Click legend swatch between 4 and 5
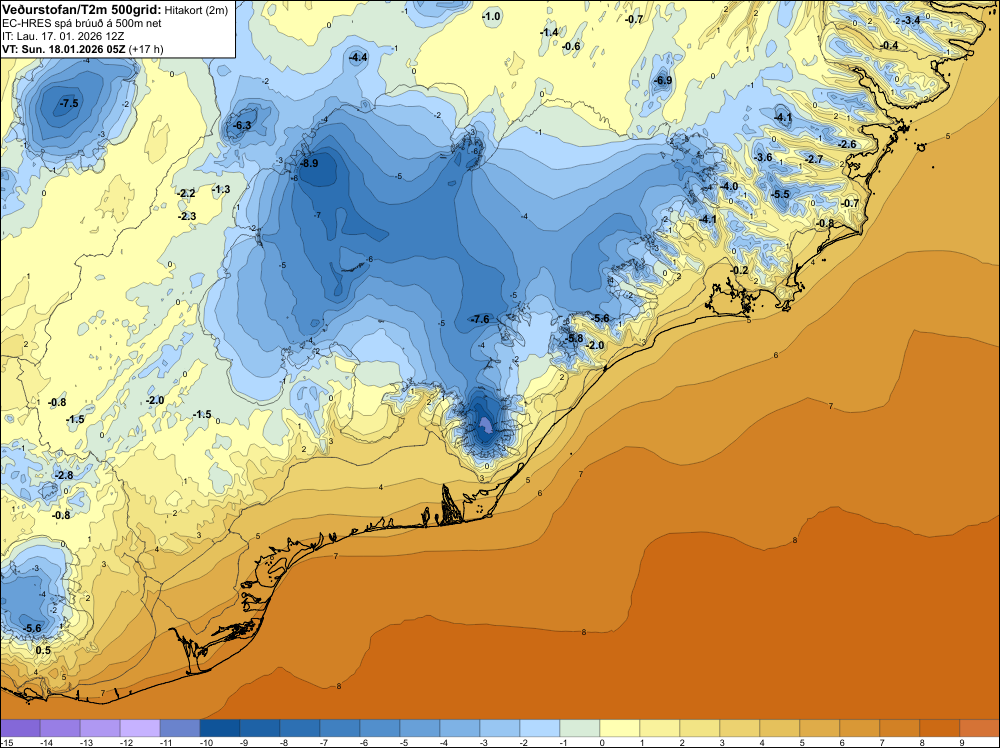Viewport: 1000px width, 748px height. tap(779, 728)
